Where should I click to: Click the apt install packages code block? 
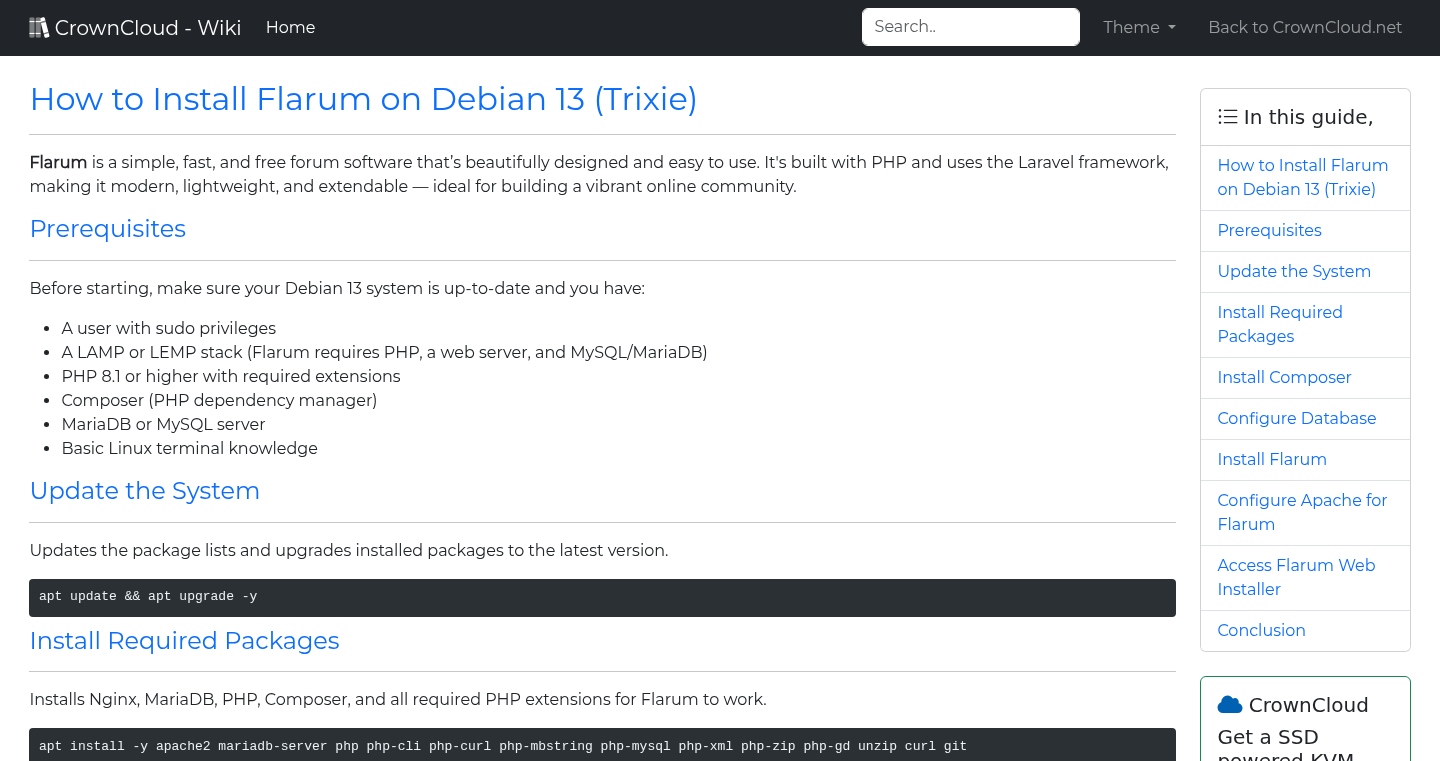coord(602,746)
